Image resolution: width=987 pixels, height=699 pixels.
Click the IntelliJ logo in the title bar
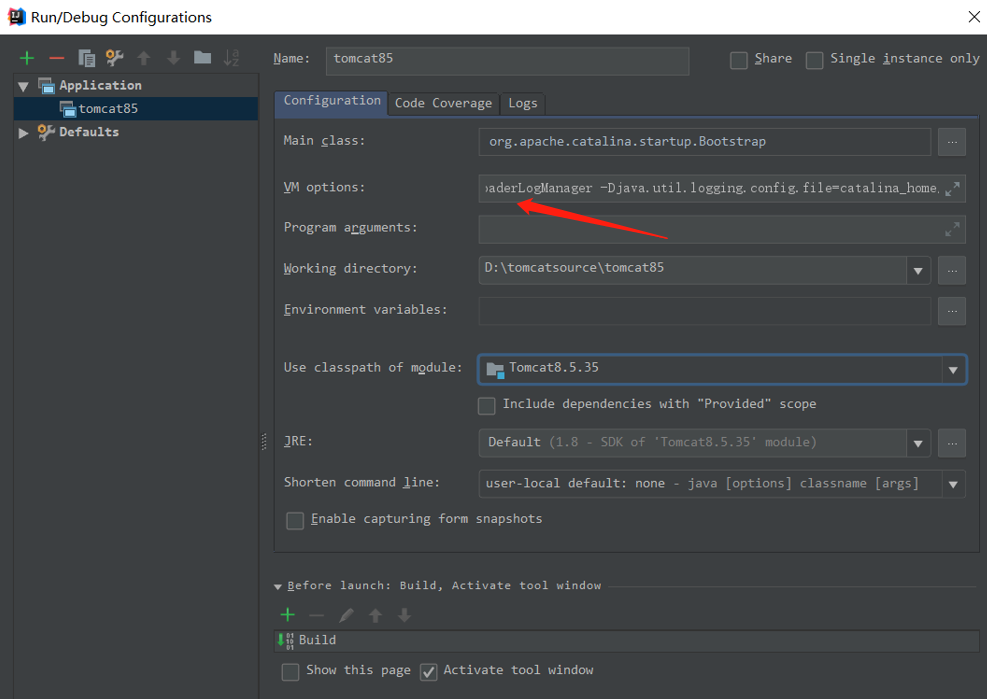pos(16,17)
